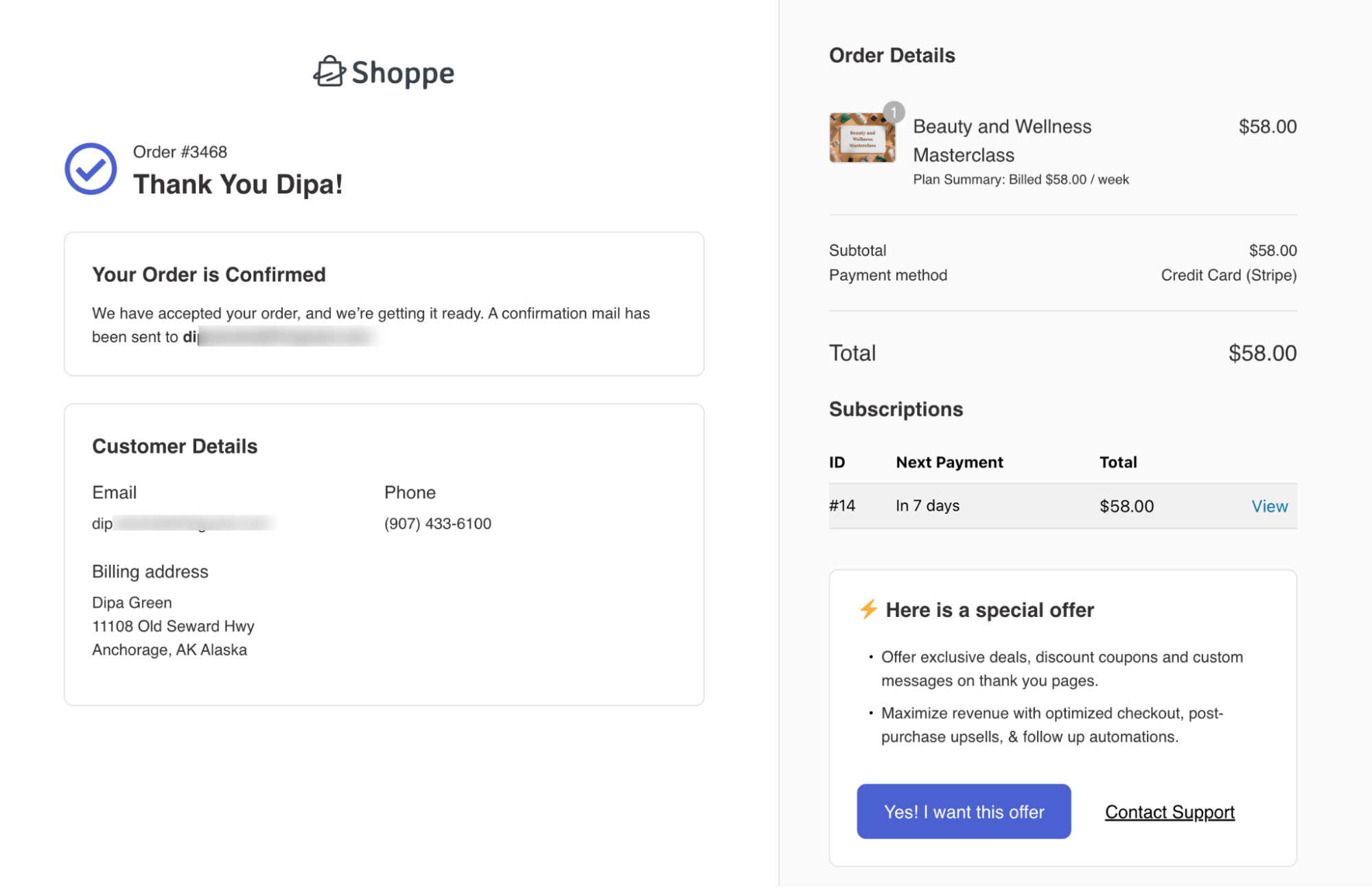Open the Beauty and Wellness Masterclass thumbnail
The width and height of the screenshot is (1372, 888).
coord(861,137)
